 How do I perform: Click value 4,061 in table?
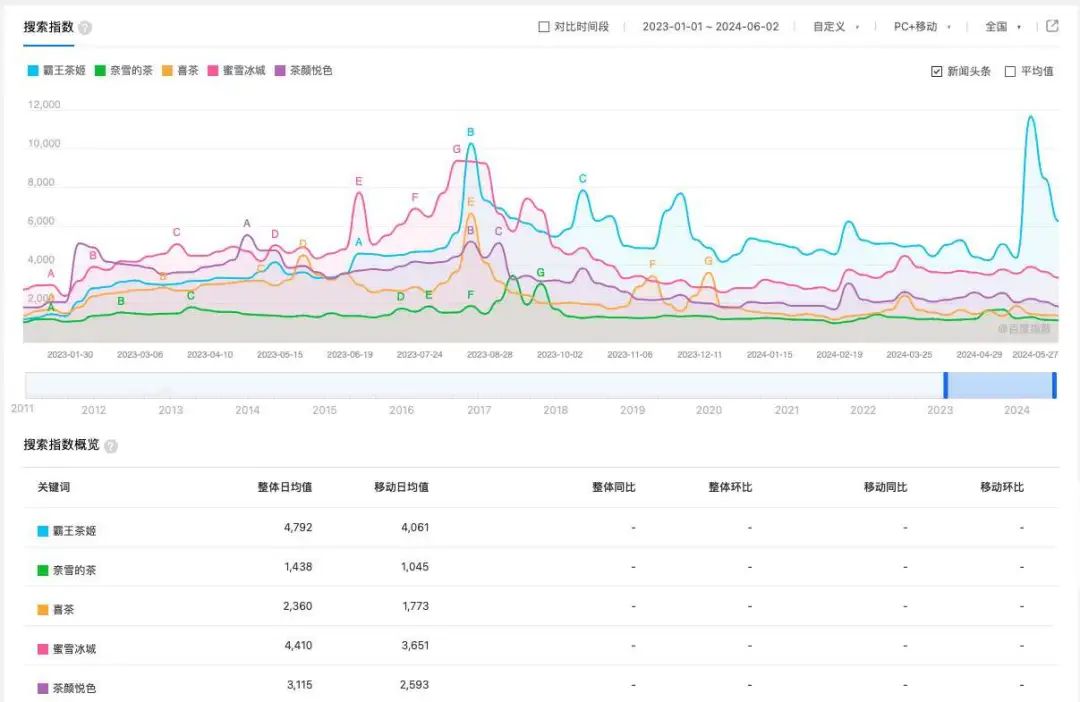[415, 528]
